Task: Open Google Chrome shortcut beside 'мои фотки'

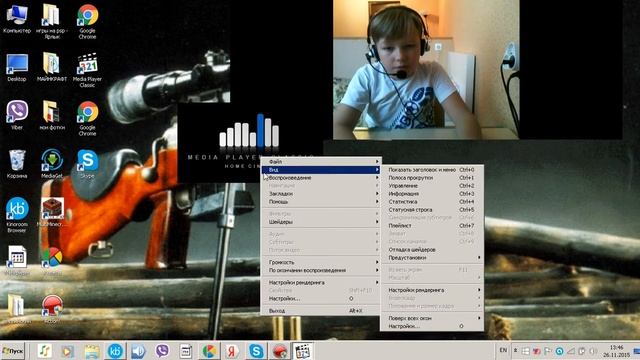Action: click(87, 118)
